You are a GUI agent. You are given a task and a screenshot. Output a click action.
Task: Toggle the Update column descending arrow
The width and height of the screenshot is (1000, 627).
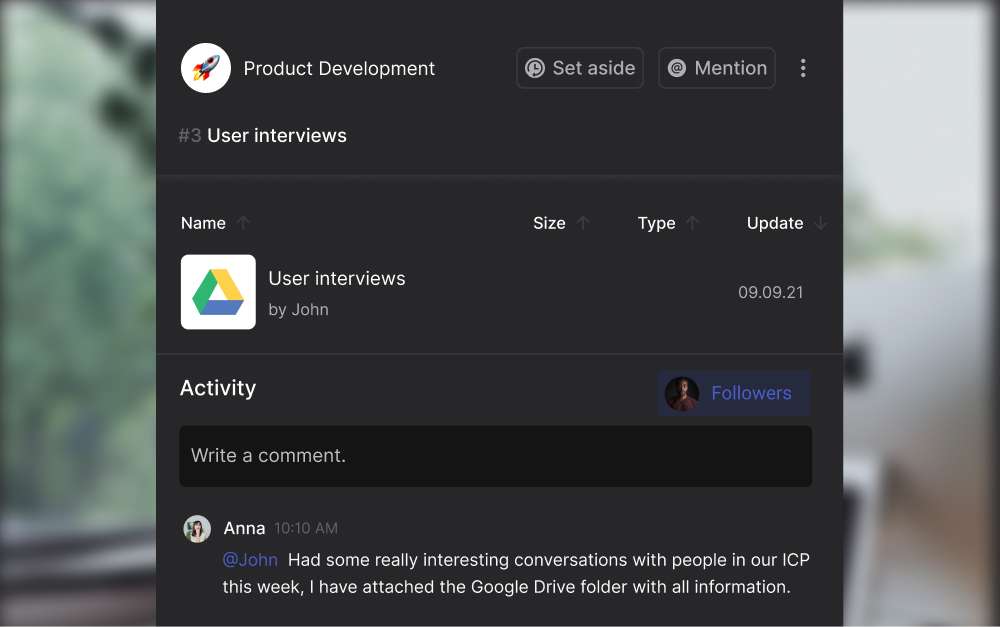point(821,223)
